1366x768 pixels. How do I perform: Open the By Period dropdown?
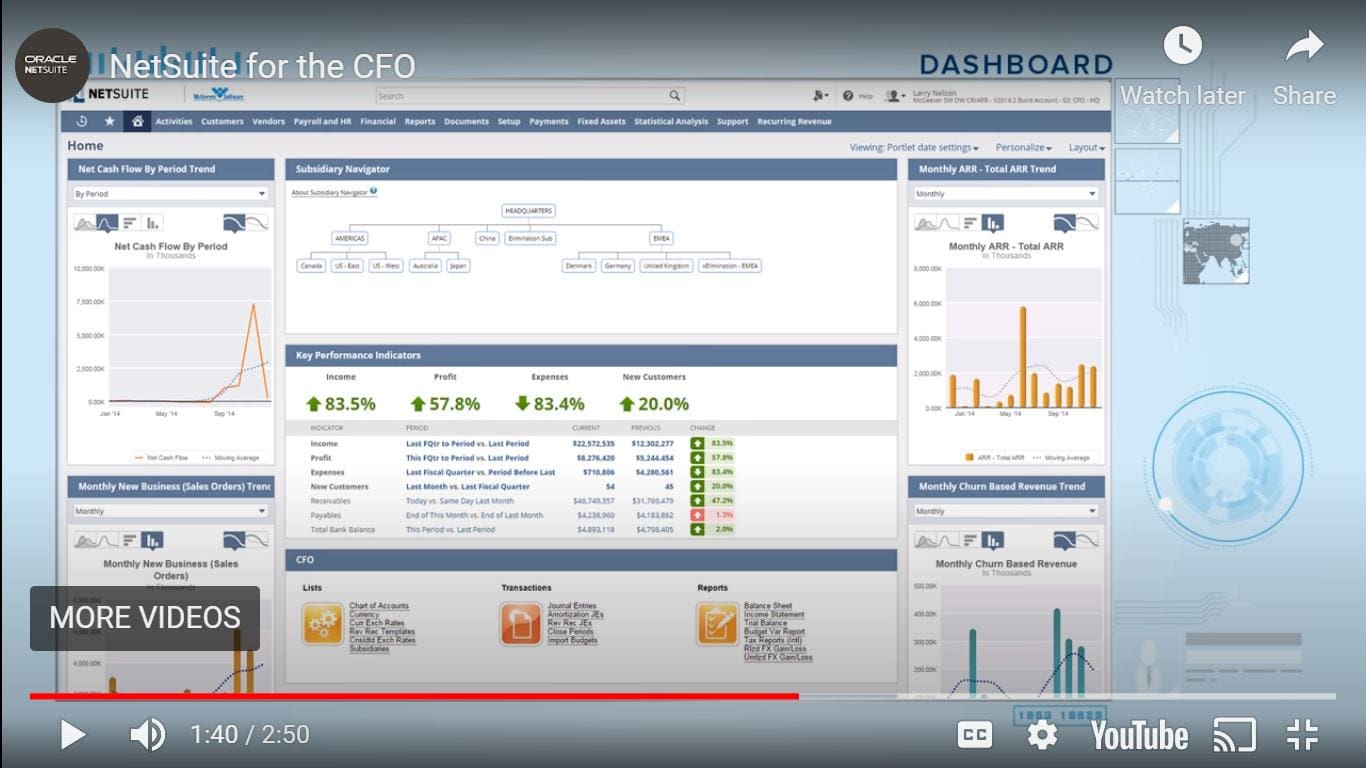pyautogui.click(x=170, y=194)
